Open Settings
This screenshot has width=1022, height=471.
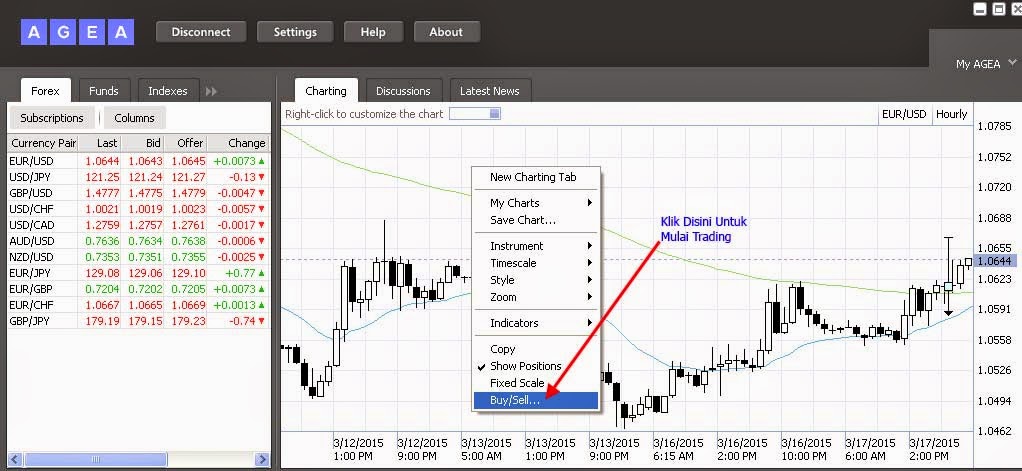point(295,32)
